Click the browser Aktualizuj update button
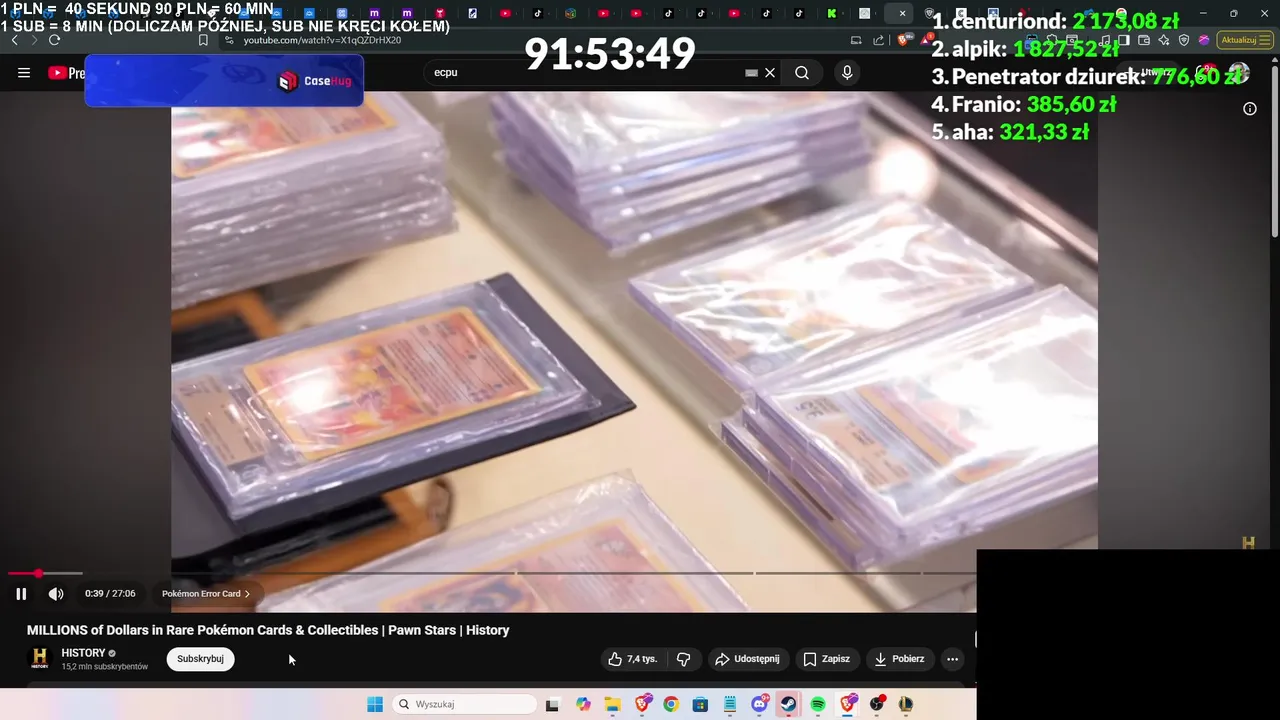 pos(1245,40)
